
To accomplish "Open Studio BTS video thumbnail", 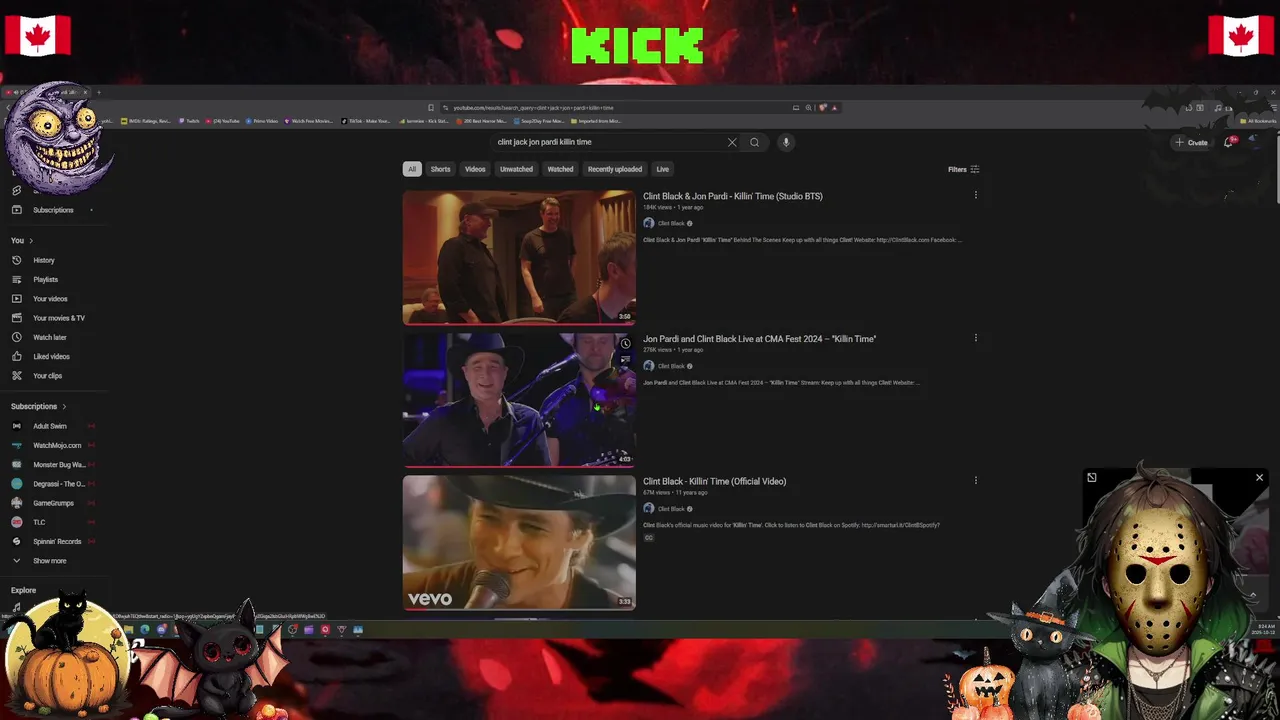I will (x=519, y=257).
